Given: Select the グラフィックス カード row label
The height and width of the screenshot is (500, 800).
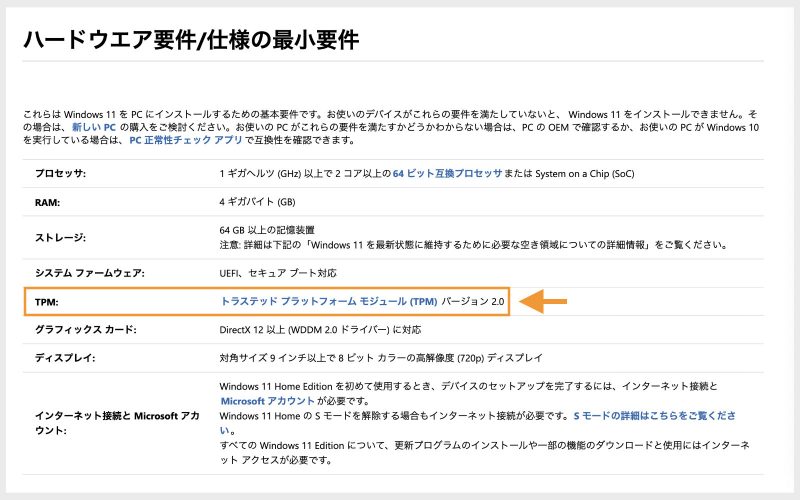Looking at the screenshot, I should pyautogui.click(x=85, y=329).
